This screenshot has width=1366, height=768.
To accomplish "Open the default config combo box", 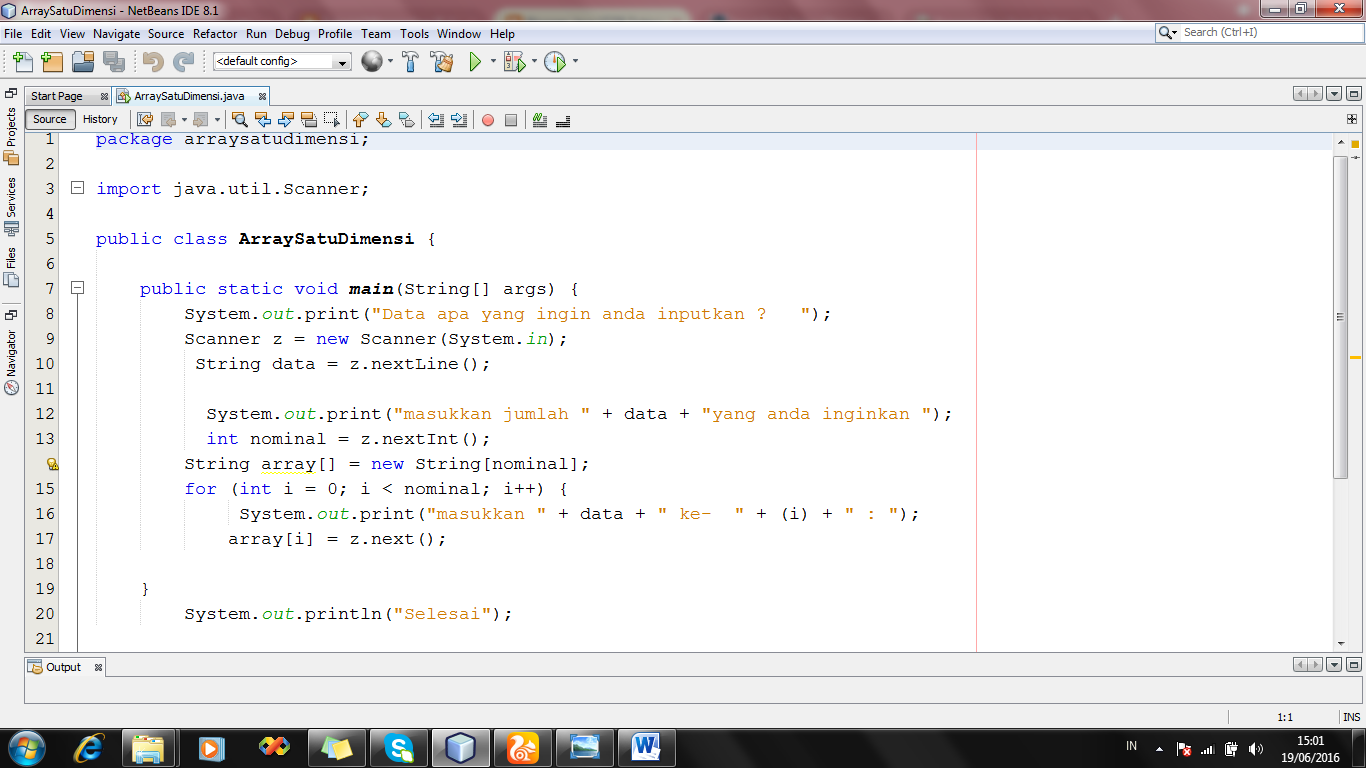I will coord(282,61).
